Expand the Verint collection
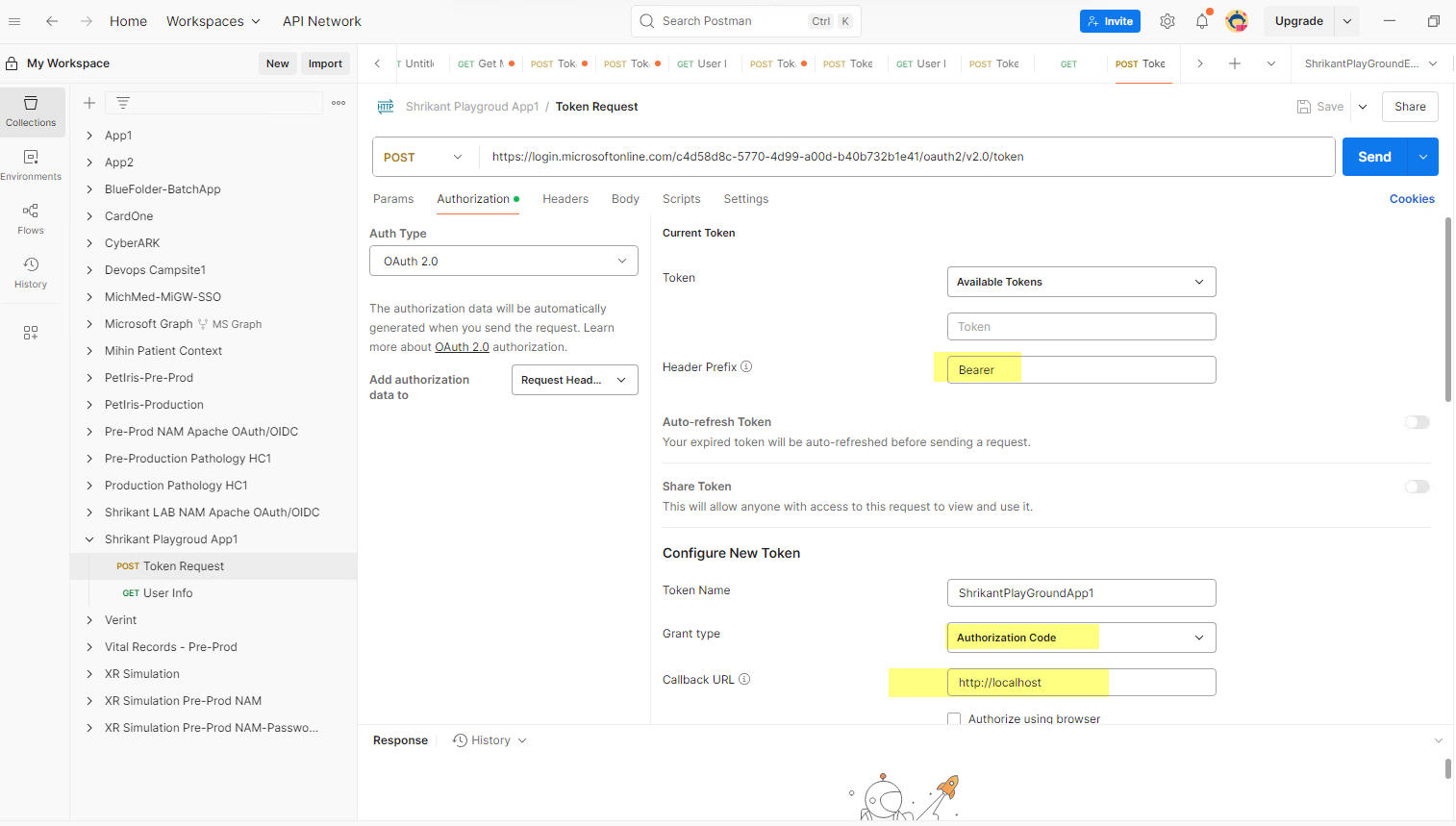This screenshot has height=826, width=1456. (x=89, y=620)
